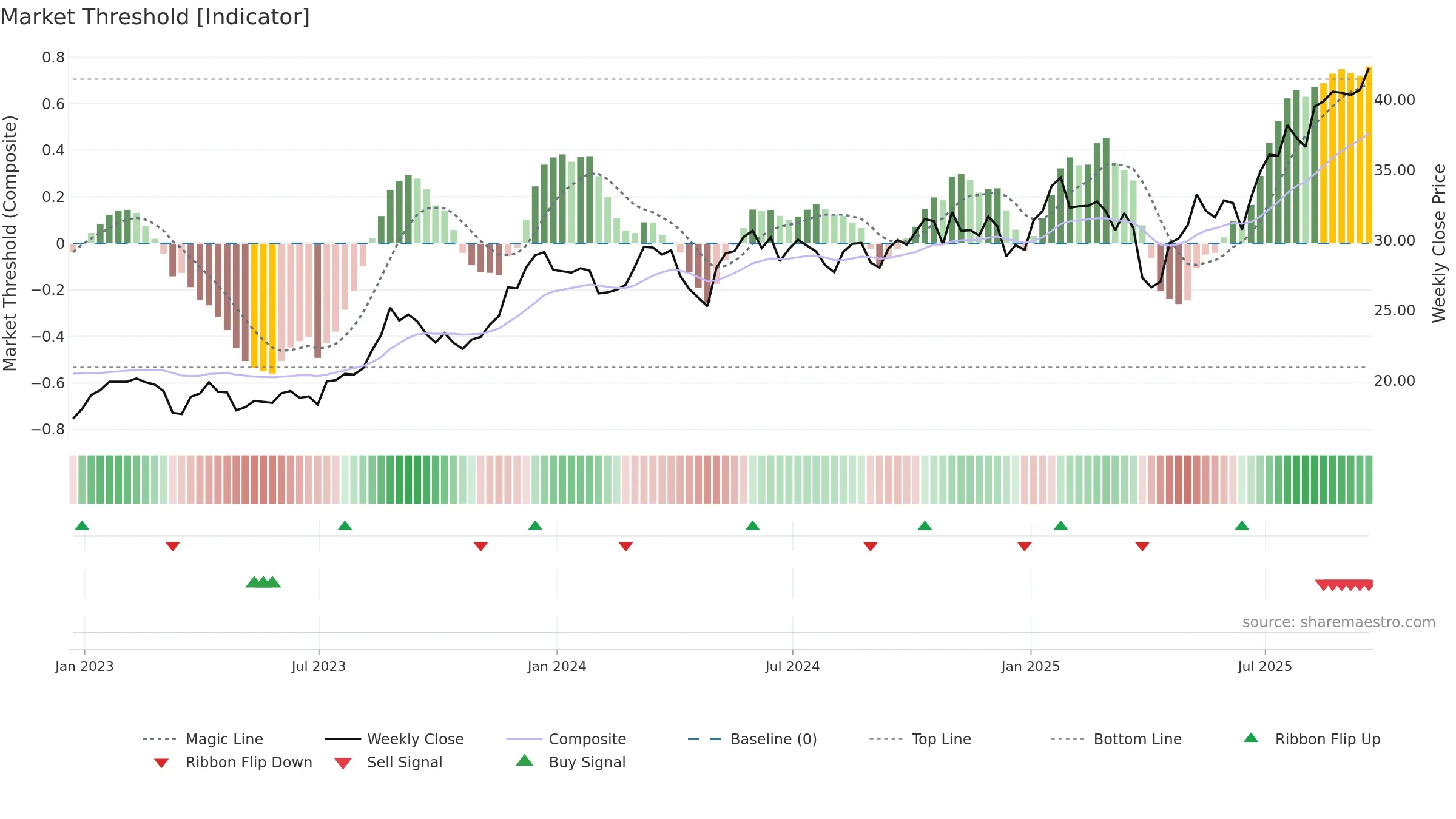Click the Jul 2023 x-axis label
Image resolution: width=1456 pixels, height=819 pixels.
[318, 666]
